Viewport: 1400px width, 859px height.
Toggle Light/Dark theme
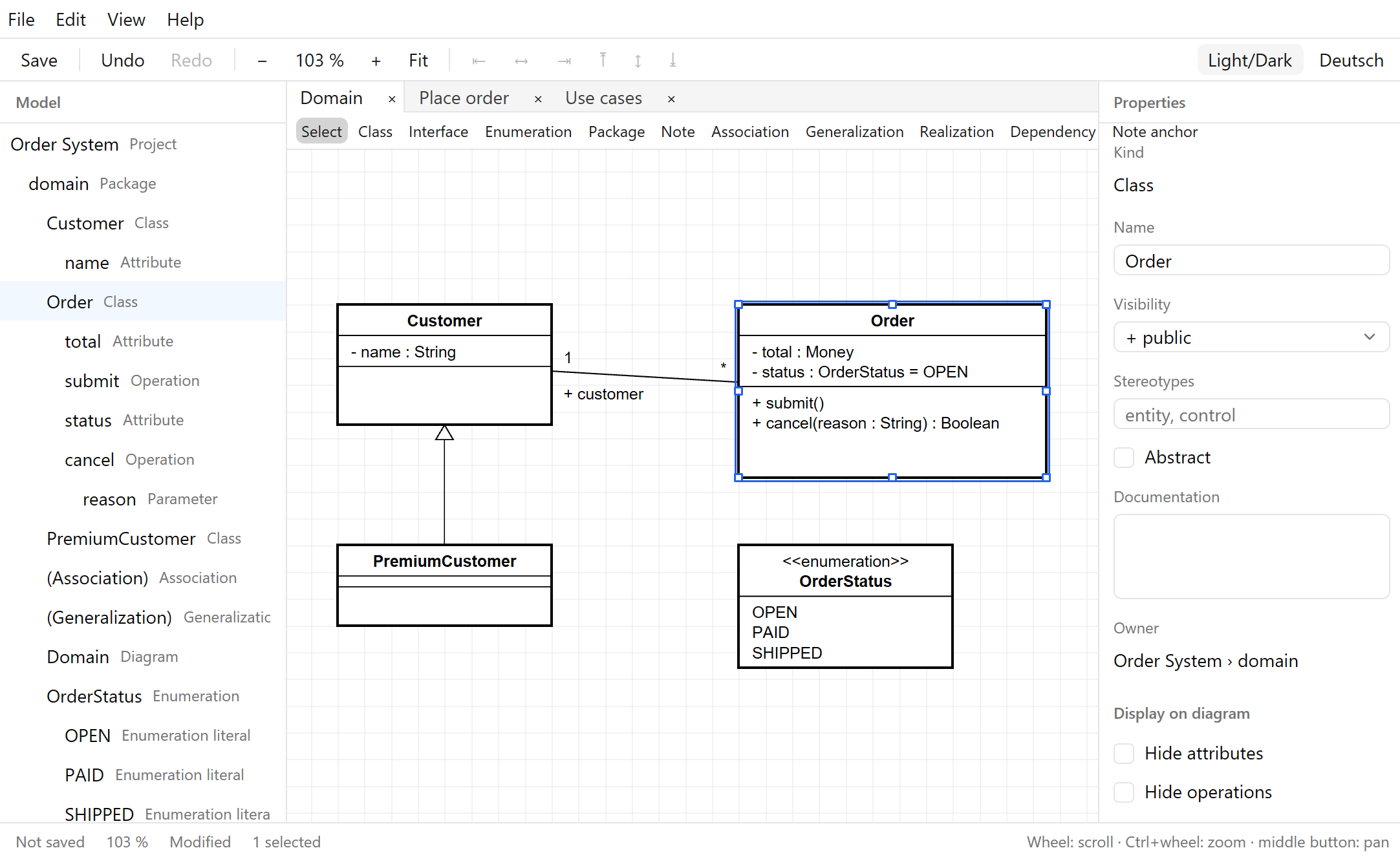(x=1249, y=61)
